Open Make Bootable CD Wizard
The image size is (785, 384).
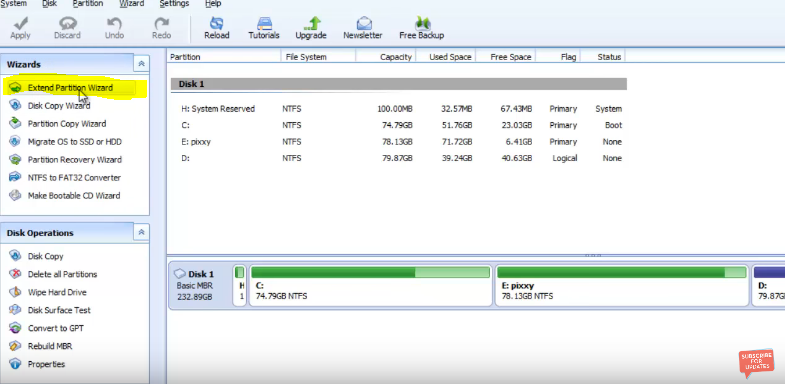pos(74,196)
